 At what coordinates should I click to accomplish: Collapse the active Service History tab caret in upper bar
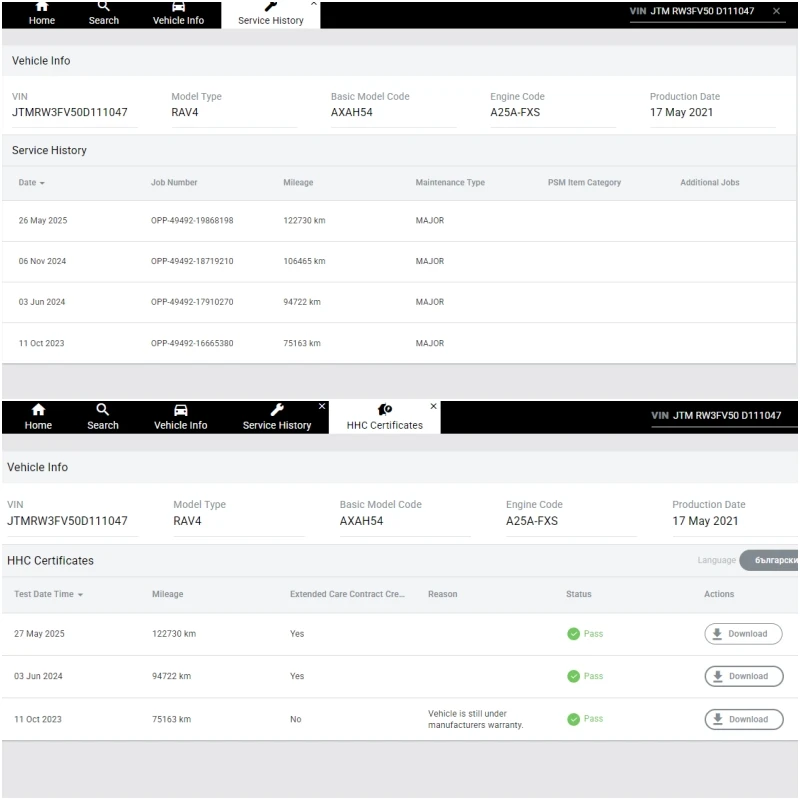tap(313, 4)
